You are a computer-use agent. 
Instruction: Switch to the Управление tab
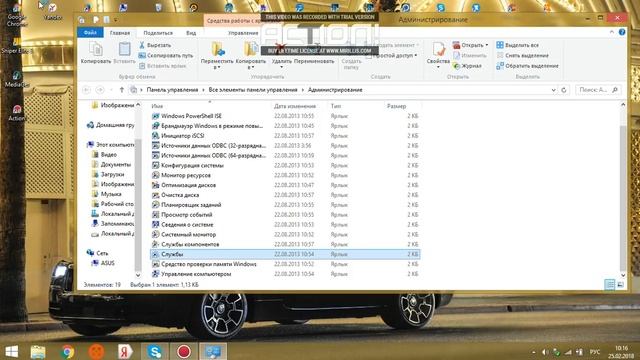[243, 33]
